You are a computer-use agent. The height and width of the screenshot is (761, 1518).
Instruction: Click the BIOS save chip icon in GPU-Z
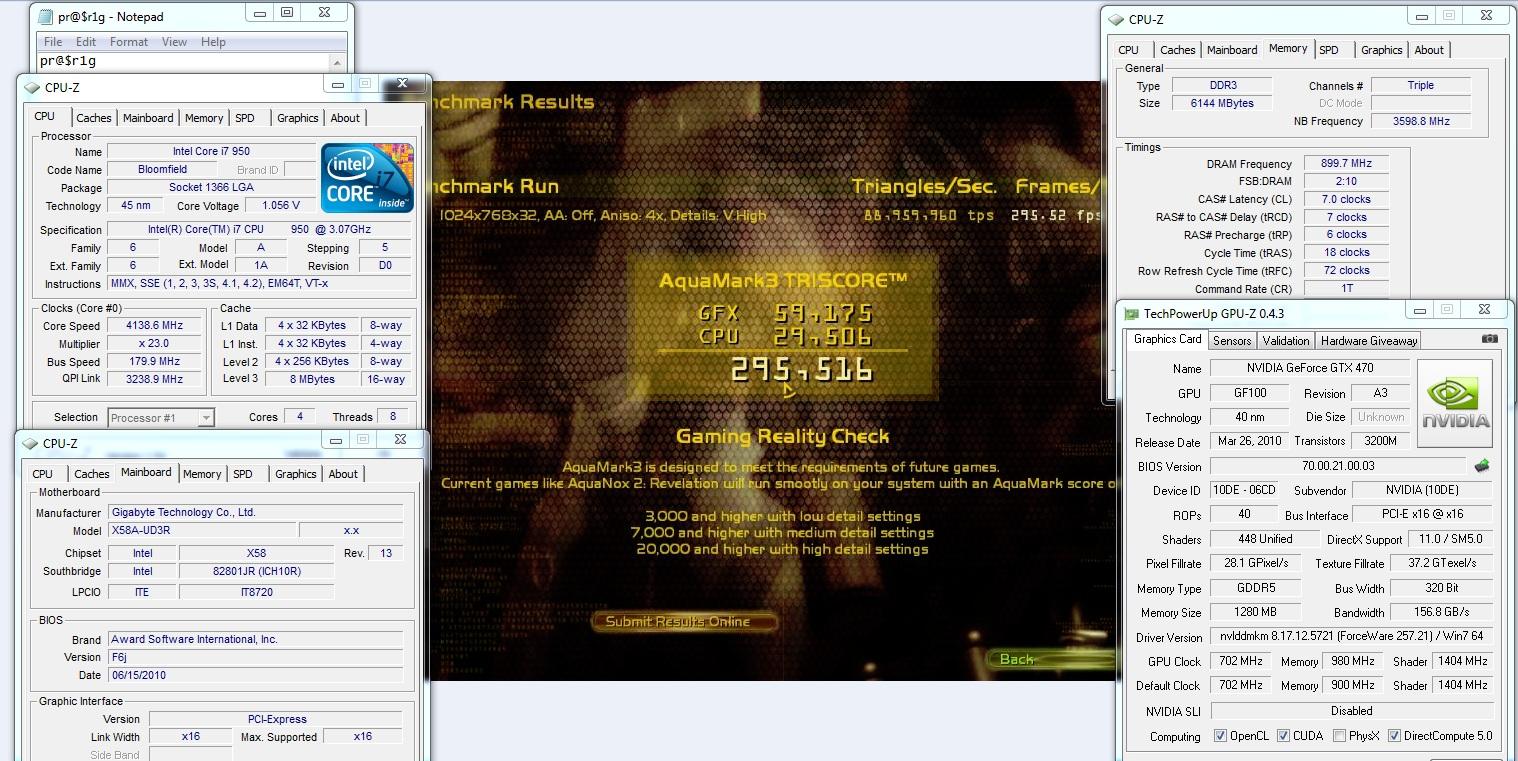pos(1482,466)
